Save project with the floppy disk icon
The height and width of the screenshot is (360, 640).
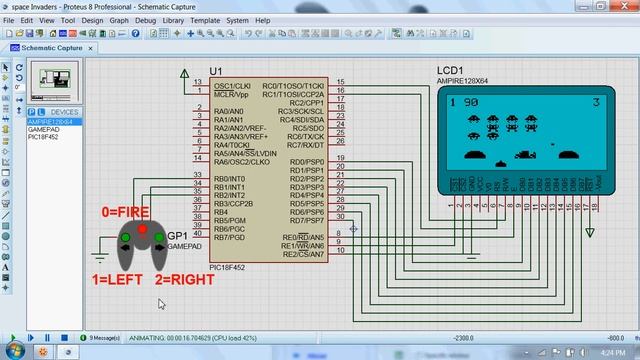pyautogui.click(x=29, y=33)
